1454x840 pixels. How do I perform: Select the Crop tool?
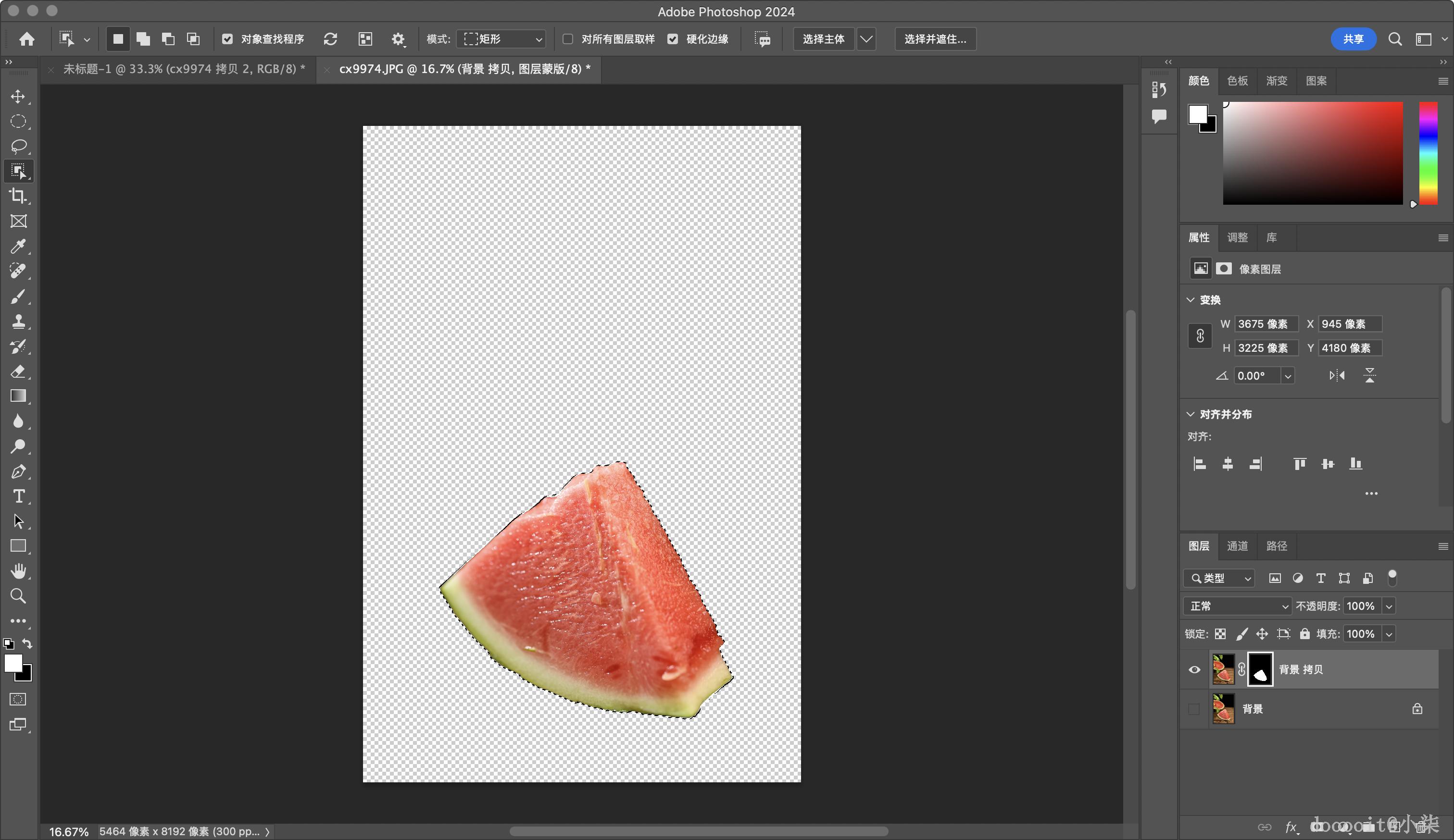coord(18,196)
